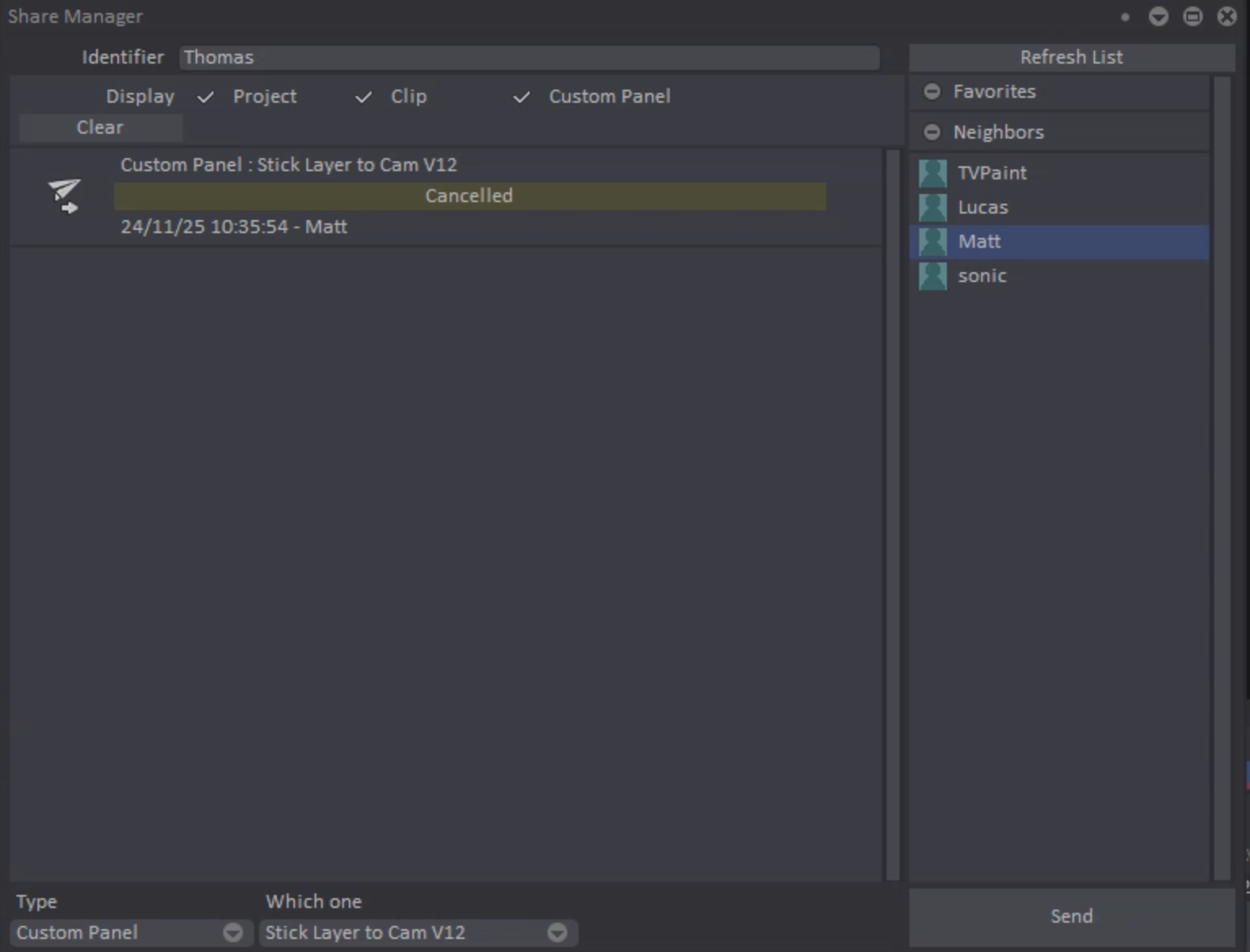Uncheck the Custom Panel display checkbox

point(522,97)
